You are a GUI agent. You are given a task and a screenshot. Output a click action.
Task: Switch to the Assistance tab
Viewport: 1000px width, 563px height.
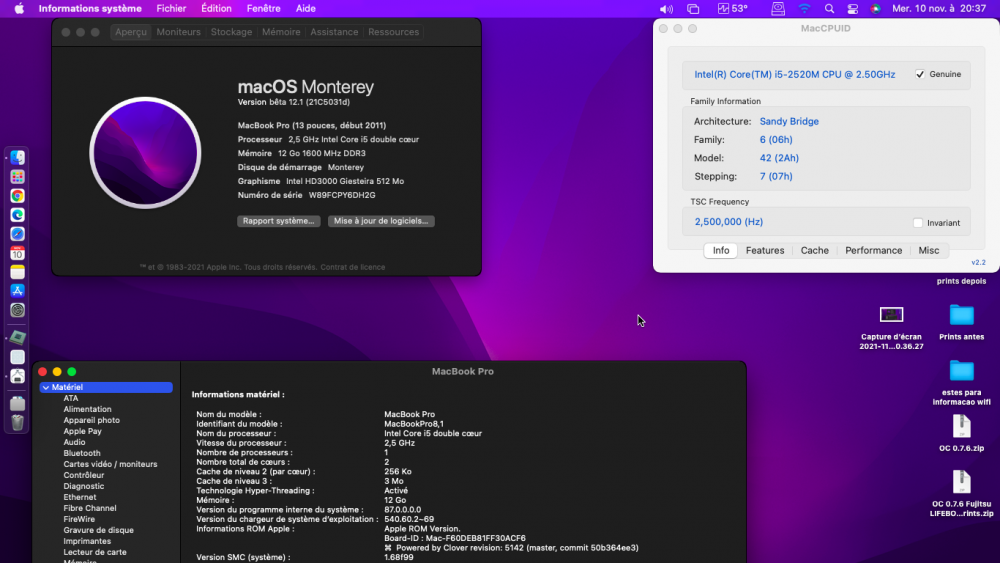click(x=334, y=32)
